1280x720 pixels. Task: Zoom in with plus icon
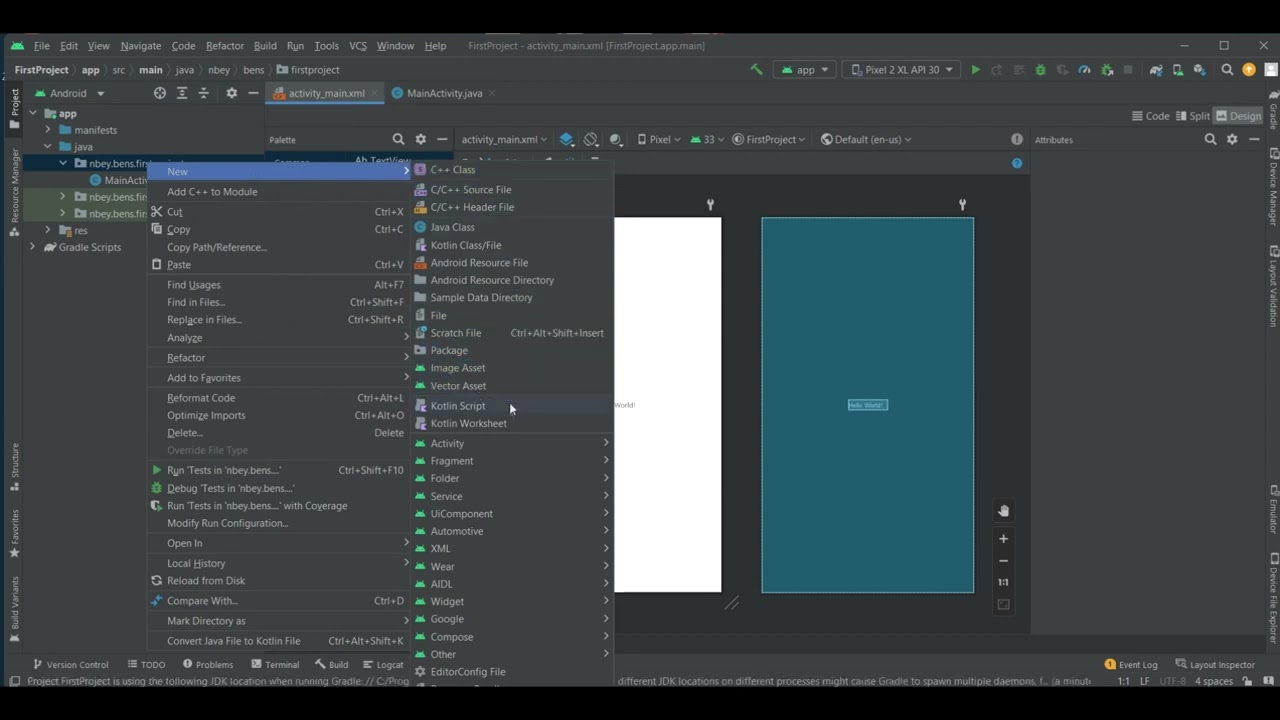tap(1004, 539)
